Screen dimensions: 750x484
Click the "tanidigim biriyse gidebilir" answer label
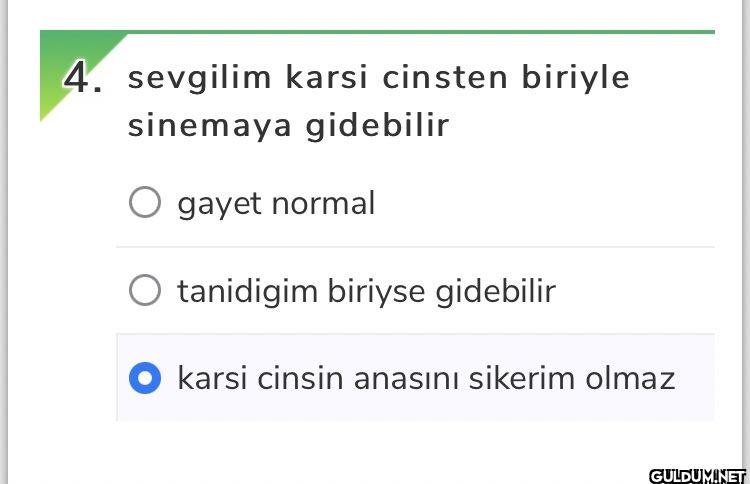click(366, 291)
